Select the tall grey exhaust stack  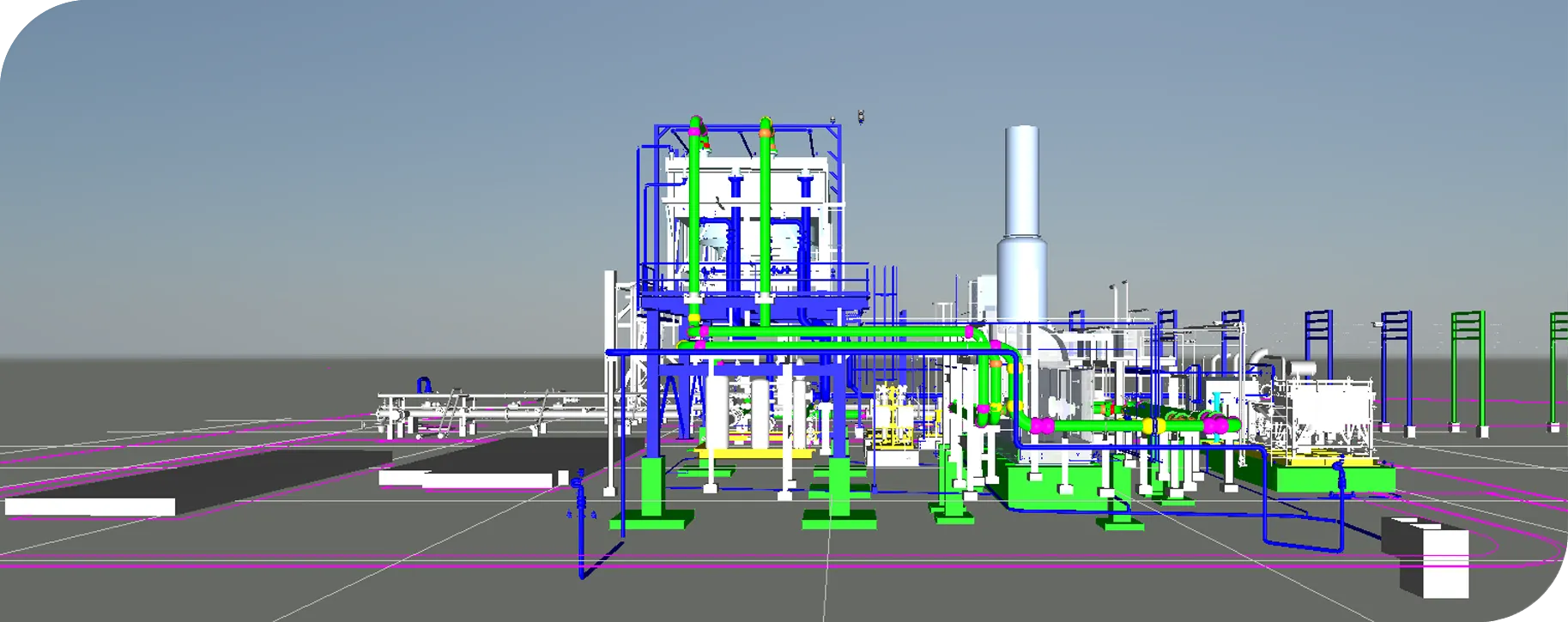tap(1021, 223)
